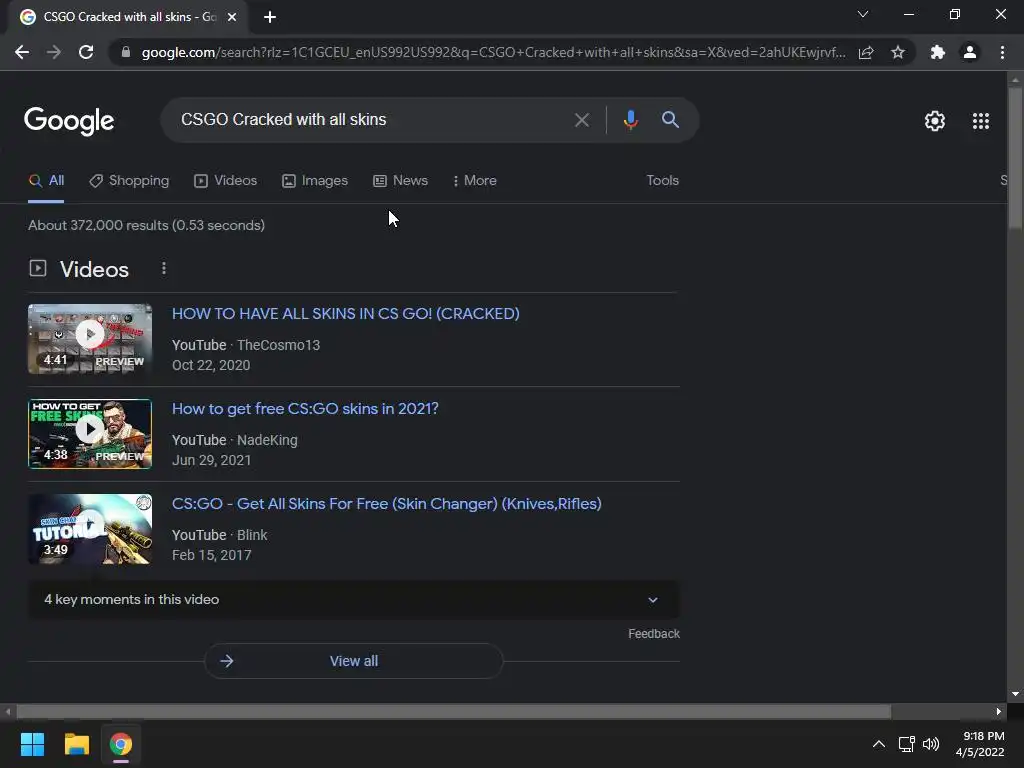
Task: Show hidden system tray icons
Action: (x=879, y=744)
